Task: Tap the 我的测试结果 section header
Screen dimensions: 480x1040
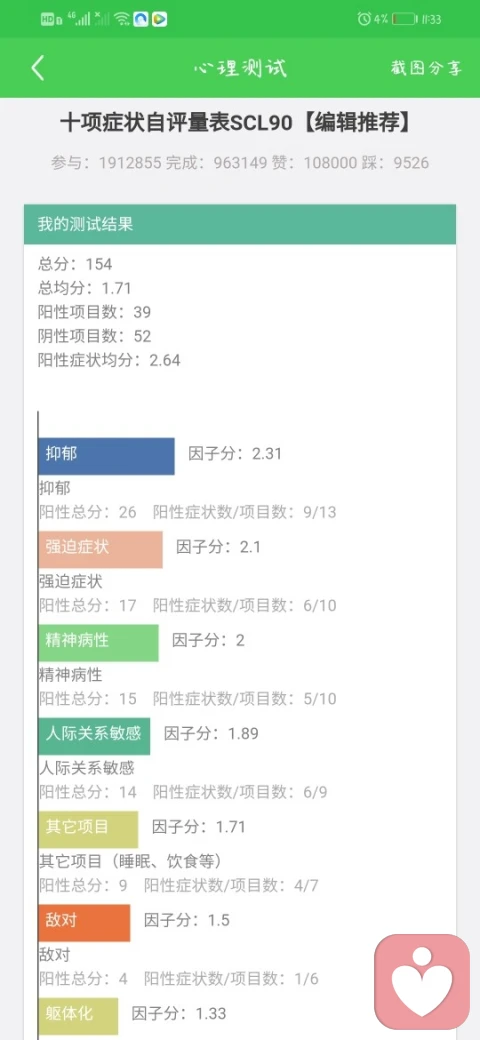Action: point(240,224)
